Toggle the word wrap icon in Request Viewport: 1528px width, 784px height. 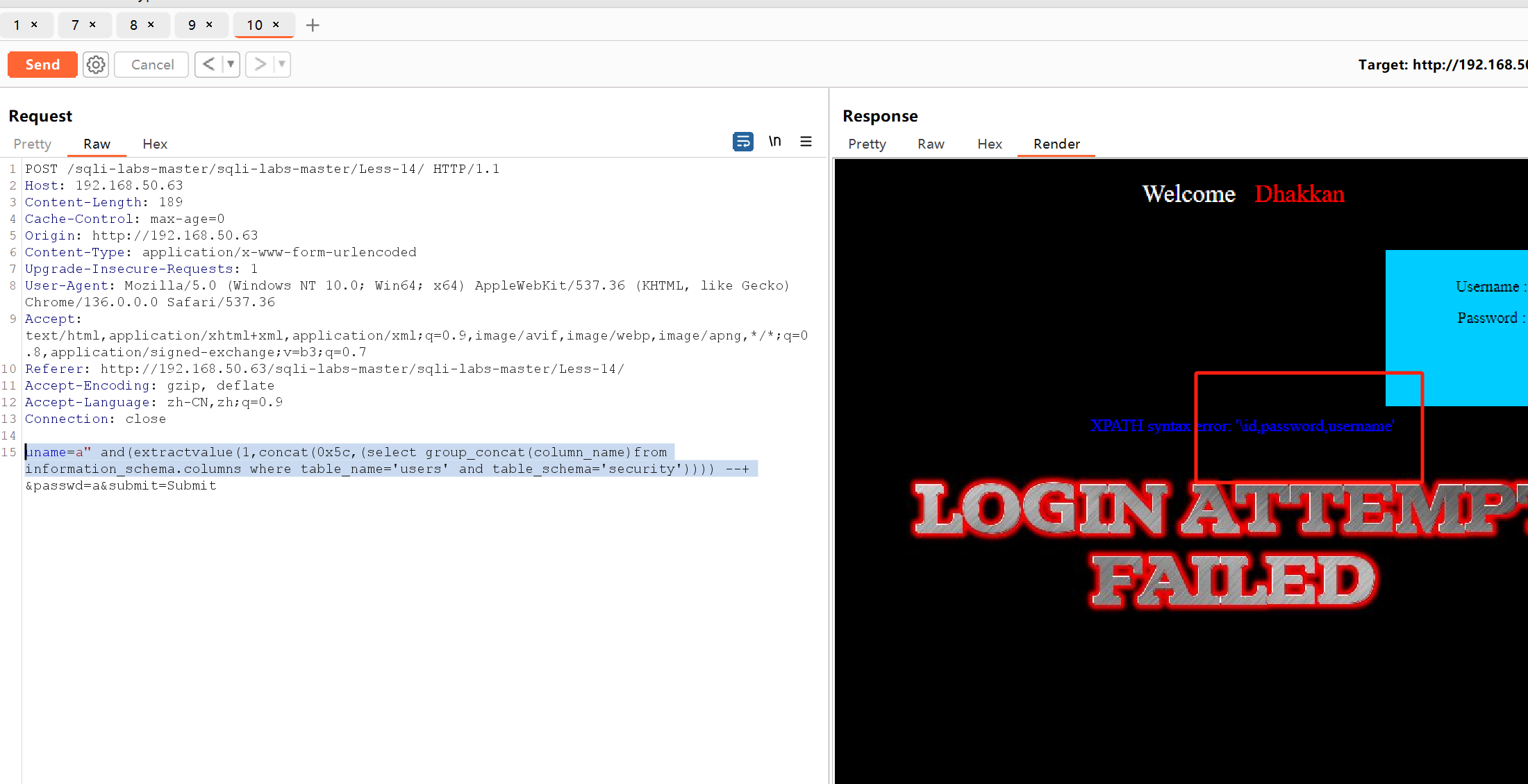pyautogui.click(x=742, y=142)
